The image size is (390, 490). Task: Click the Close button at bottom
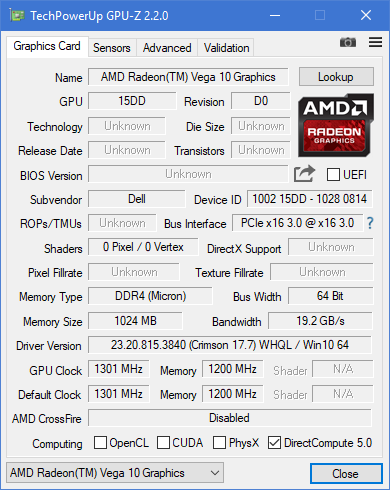tap(346, 473)
